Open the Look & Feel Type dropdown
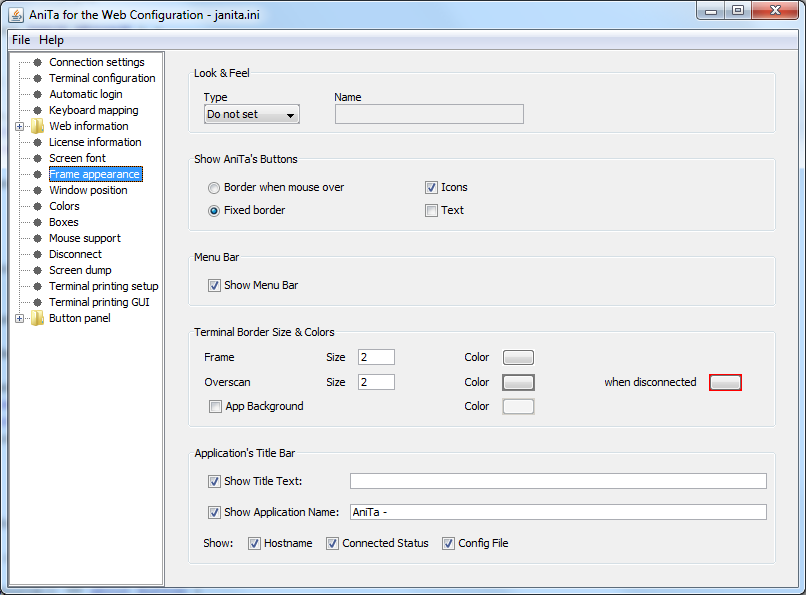 pyautogui.click(x=251, y=114)
